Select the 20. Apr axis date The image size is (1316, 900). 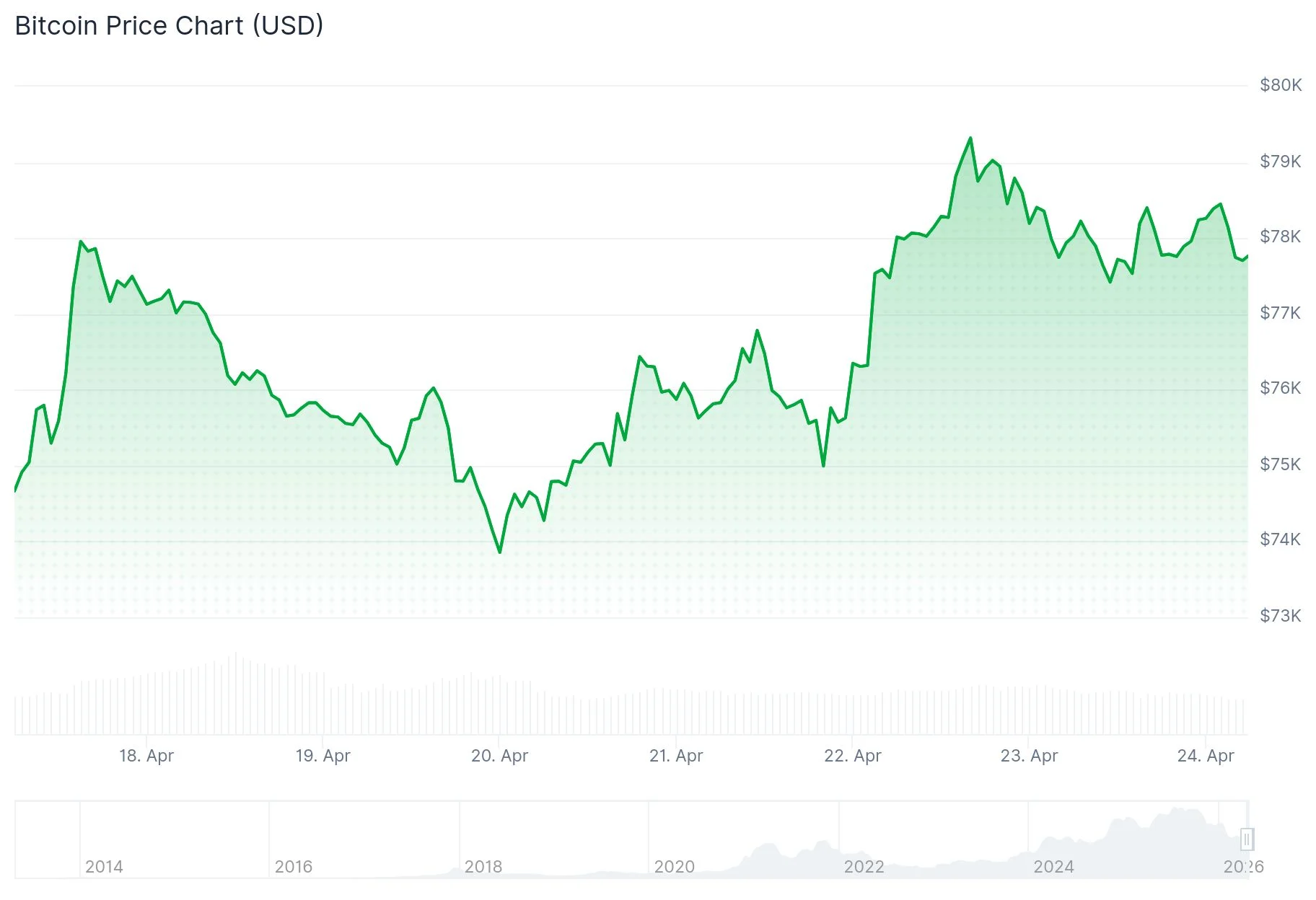tap(499, 756)
